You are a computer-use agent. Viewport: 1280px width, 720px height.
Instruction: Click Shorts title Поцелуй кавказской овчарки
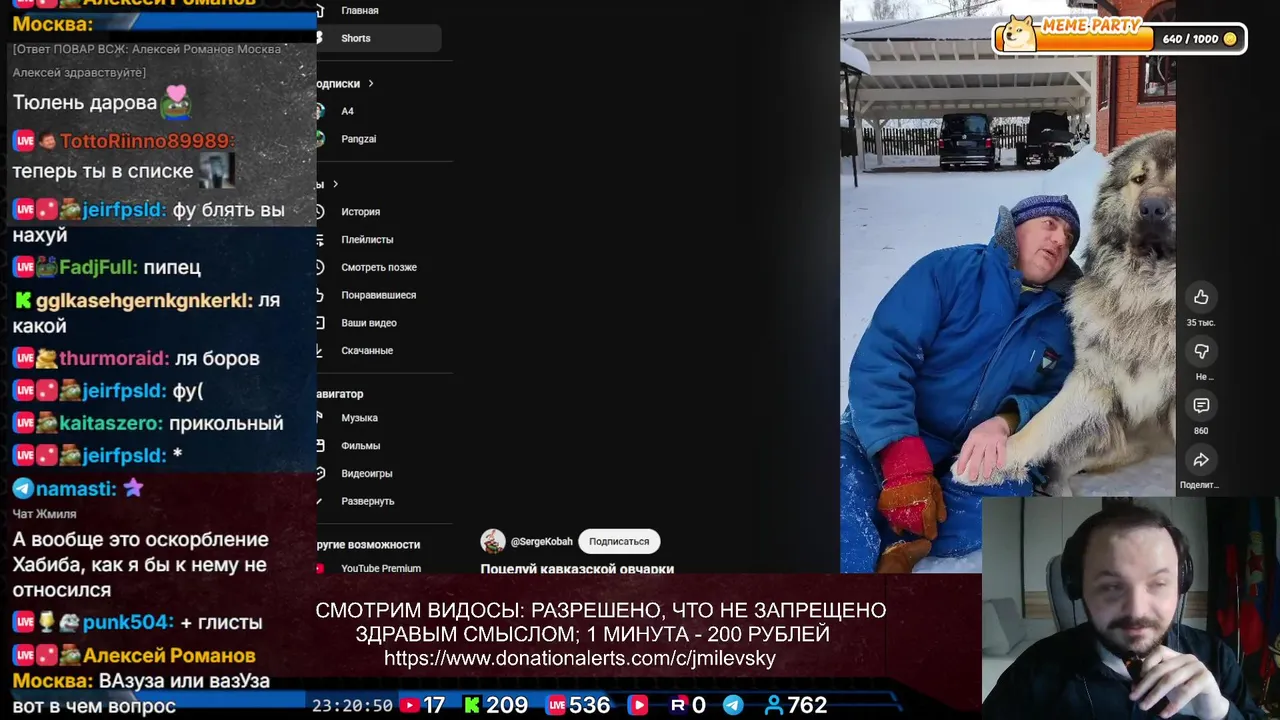tap(577, 568)
